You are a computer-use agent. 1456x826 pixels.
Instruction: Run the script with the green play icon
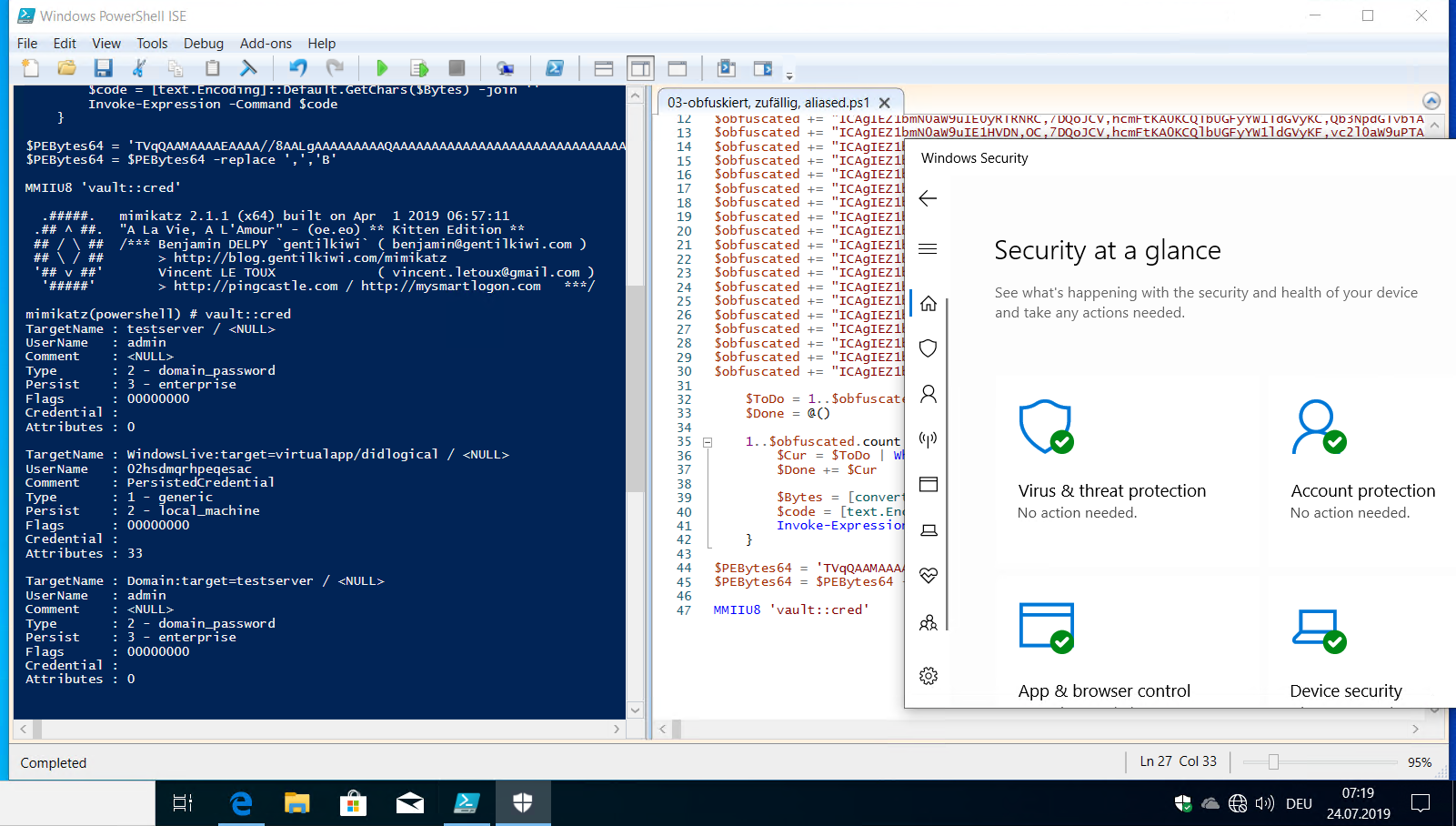pos(382,68)
